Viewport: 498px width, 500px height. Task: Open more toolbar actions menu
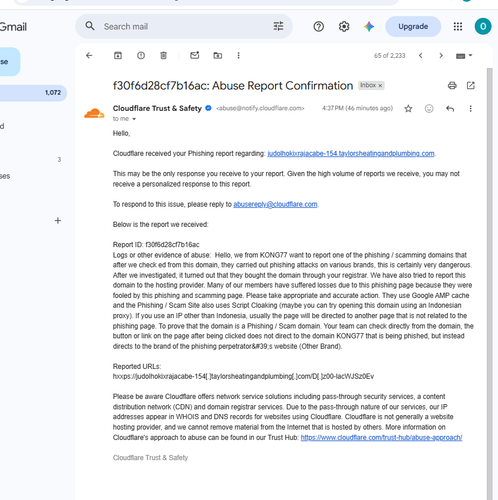click(x=238, y=56)
